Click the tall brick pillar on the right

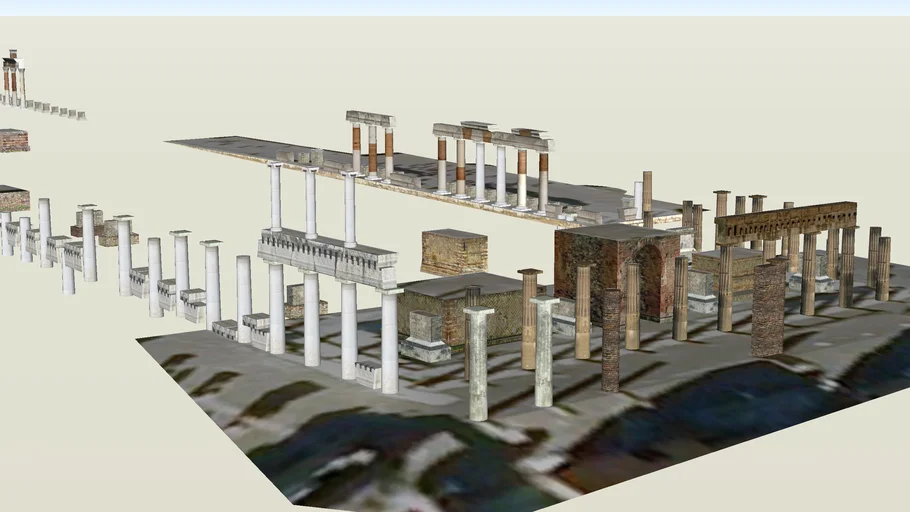[x=767, y=308]
